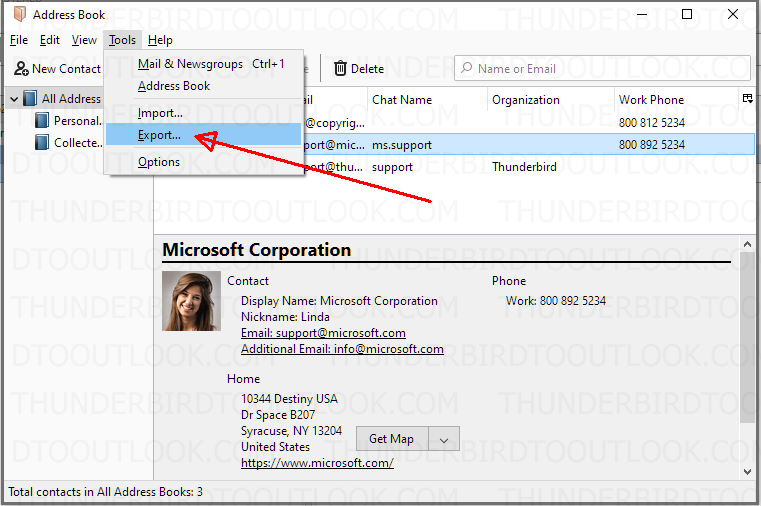761x506 pixels.
Task: Open the View menu
Action: (84, 40)
